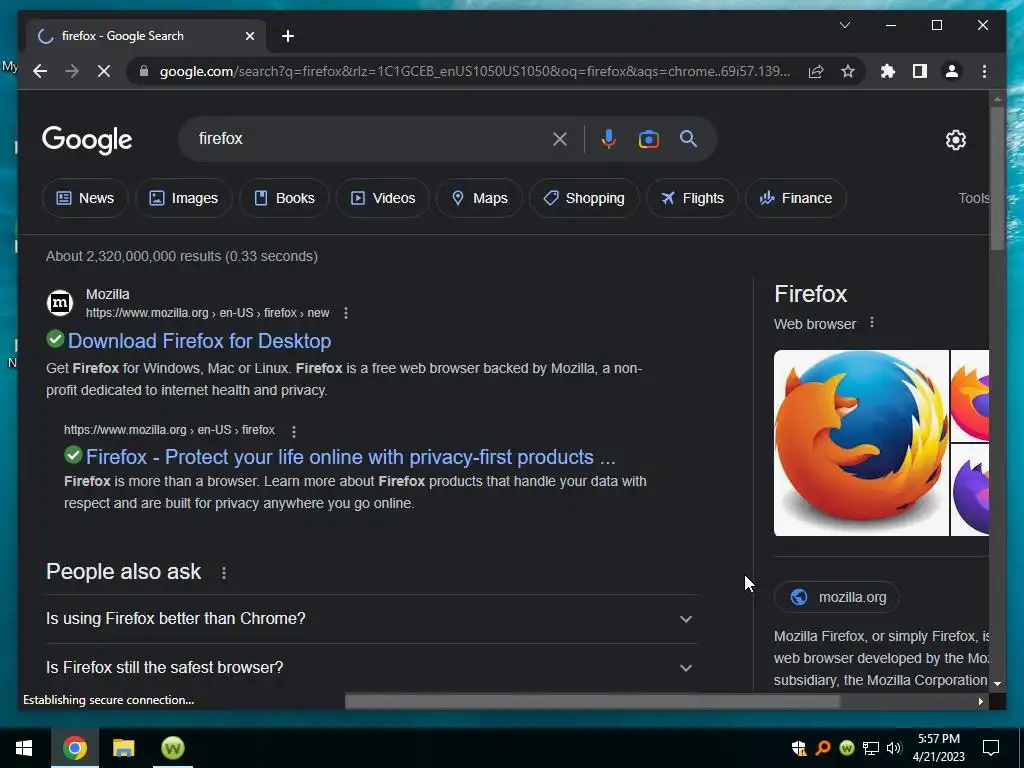Open Firefox knowledge panel more options
This screenshot has height=768, width=1024.
pyautogui.click(x=872, y=323)
